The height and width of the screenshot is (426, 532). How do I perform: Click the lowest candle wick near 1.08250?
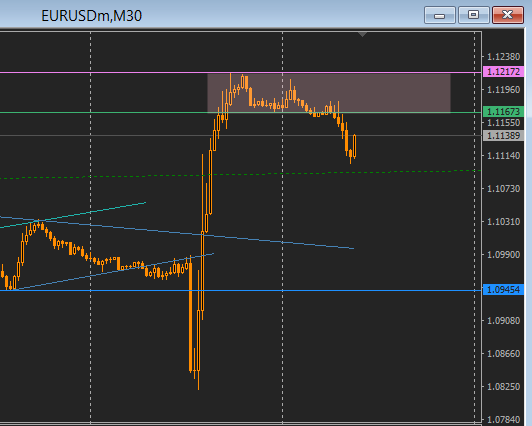pyautogui.click(x=198, y=380)
